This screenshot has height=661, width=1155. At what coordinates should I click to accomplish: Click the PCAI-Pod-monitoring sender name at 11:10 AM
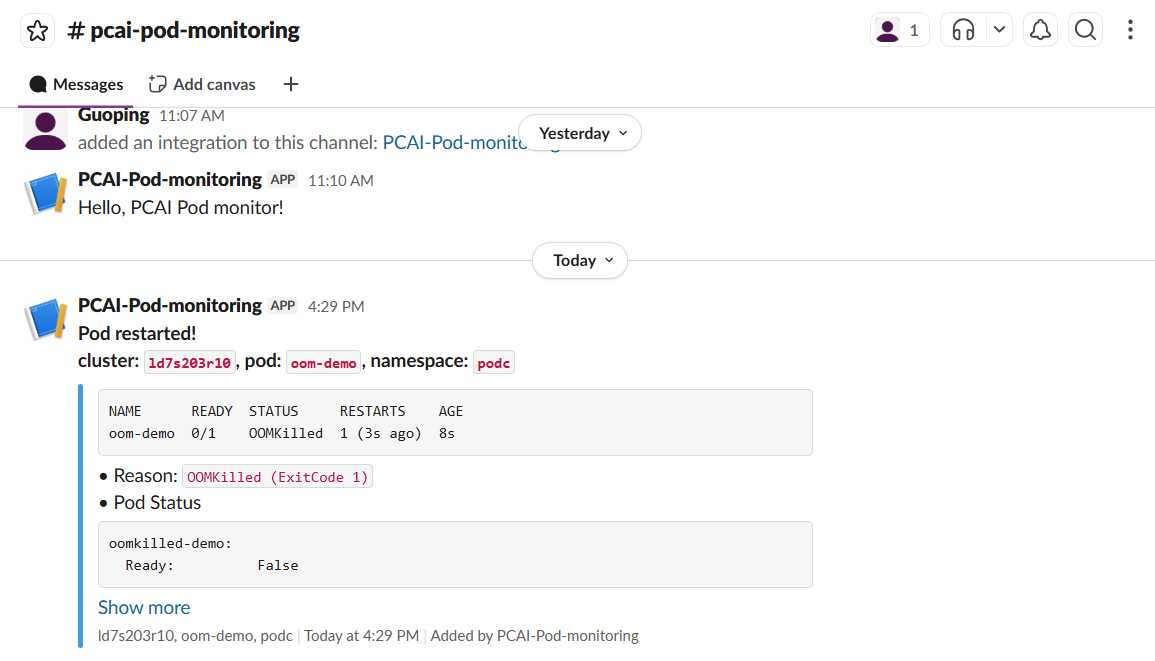(169, 180)
